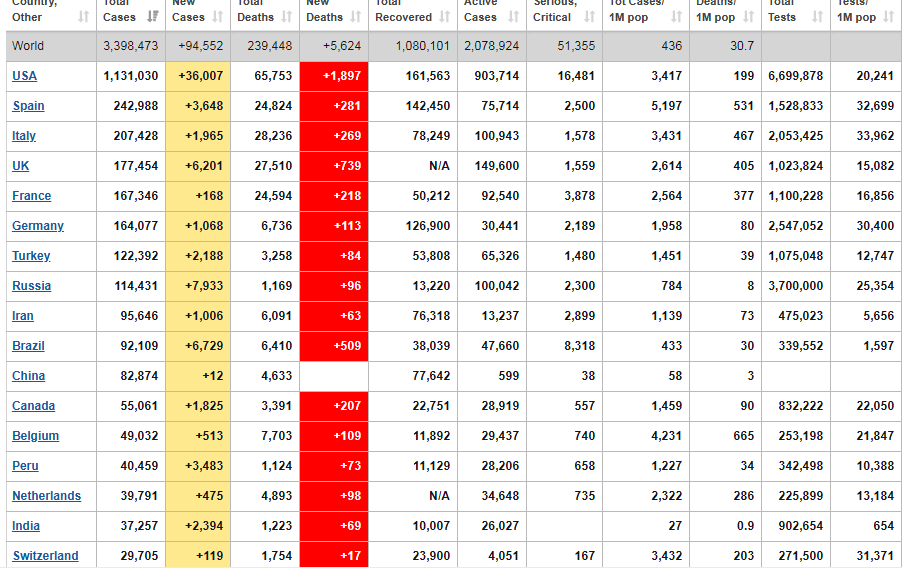Sort by Serious, Critical column arrows
The image size is (902, 568).
[590, 17]
